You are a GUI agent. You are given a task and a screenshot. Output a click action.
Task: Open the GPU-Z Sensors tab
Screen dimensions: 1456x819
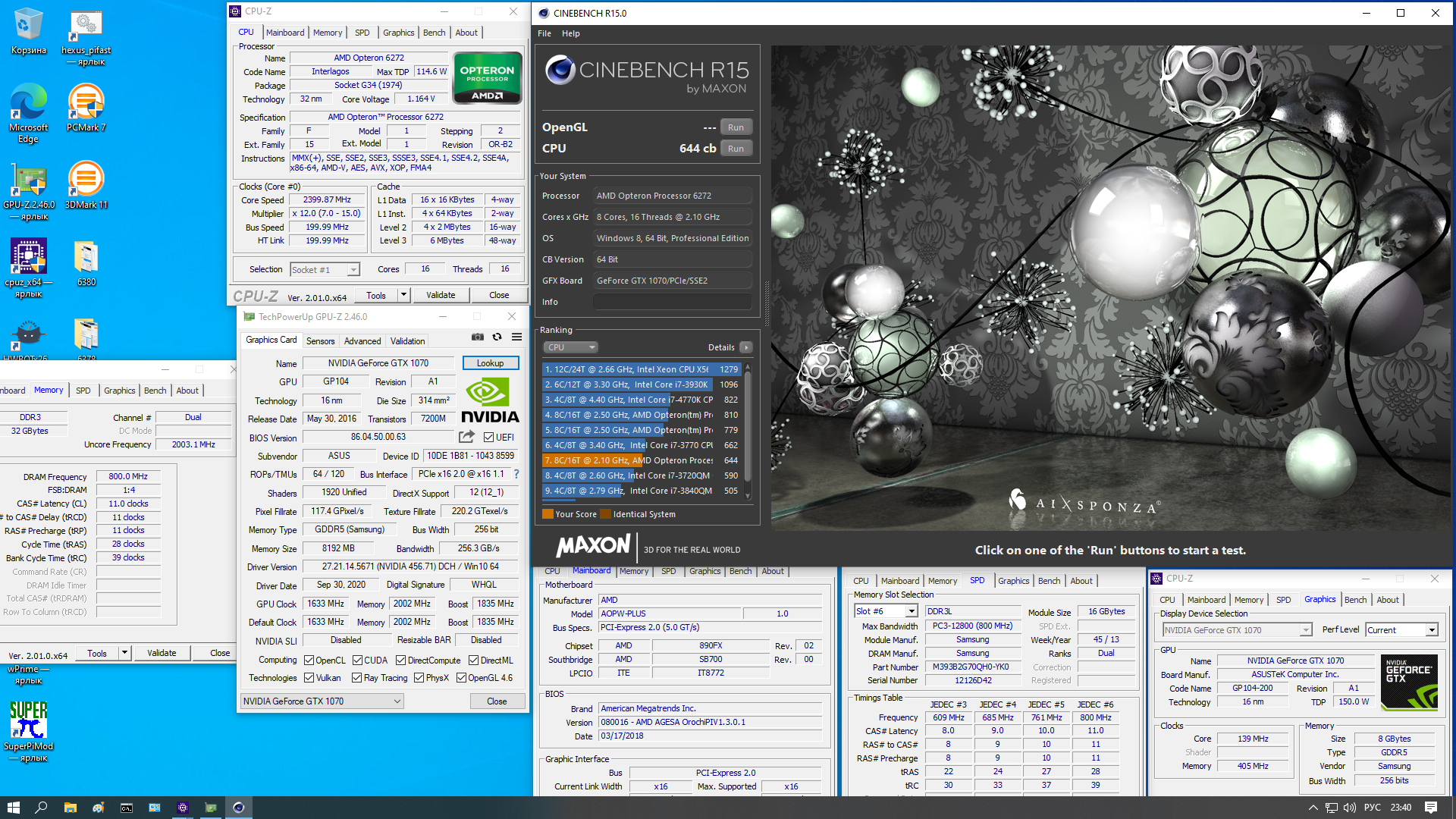pos(320,341)
